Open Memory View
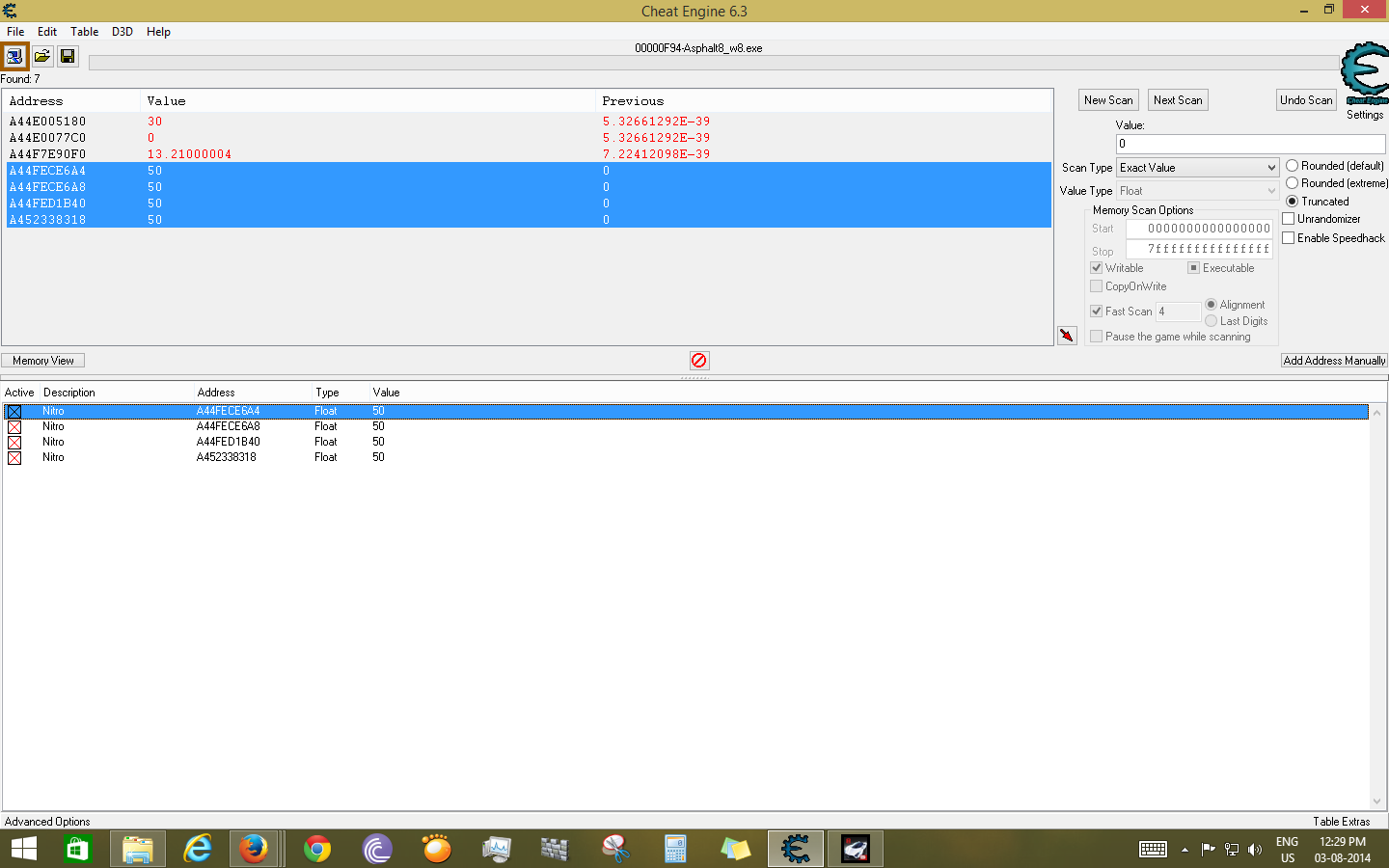The height and width of the screenshot is (868, 1389). [x=42, y=360]
